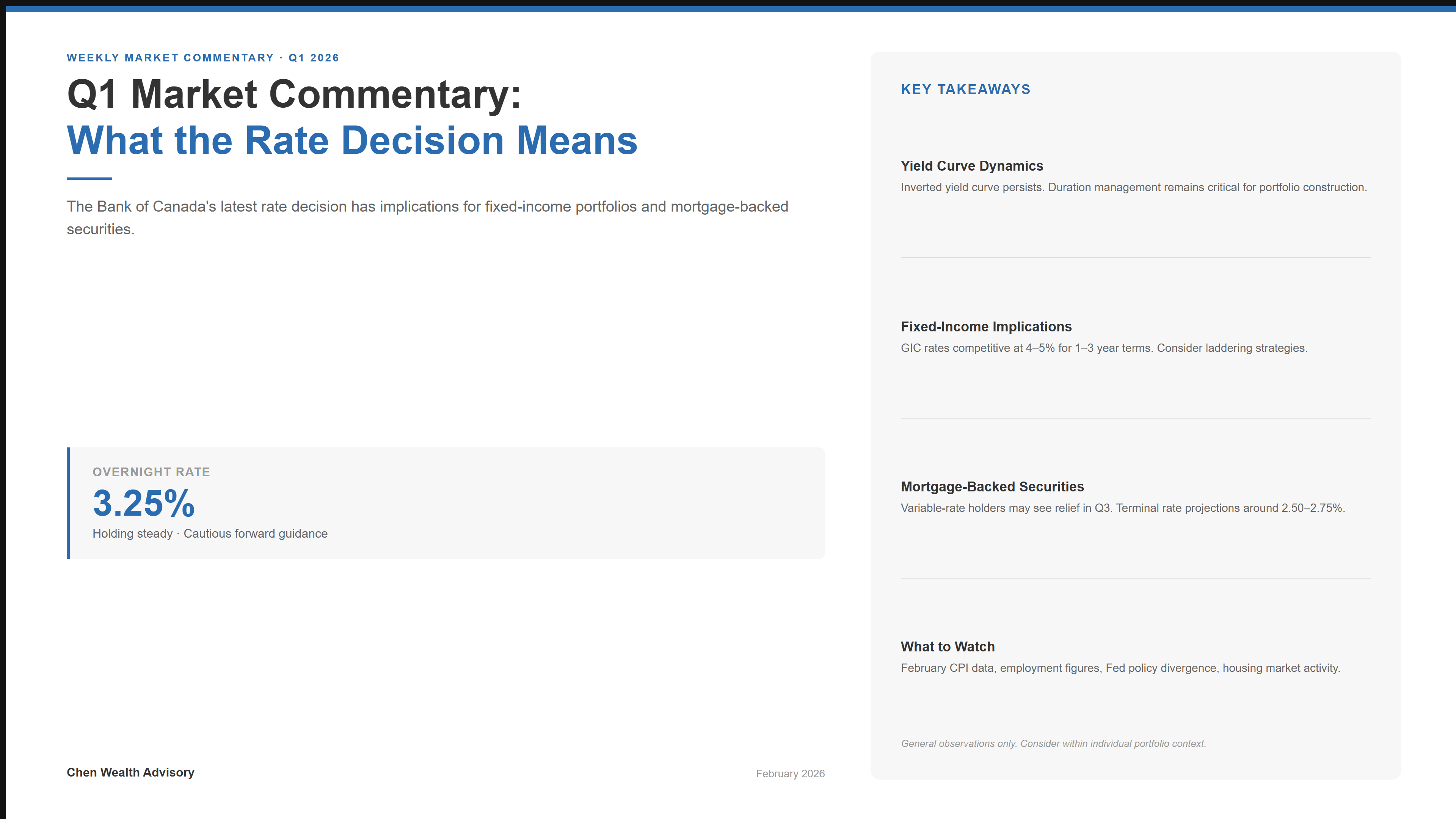Select the February 2026 date stamp
The width and height of the screenshot is (1456, 819).
(790, 773)
